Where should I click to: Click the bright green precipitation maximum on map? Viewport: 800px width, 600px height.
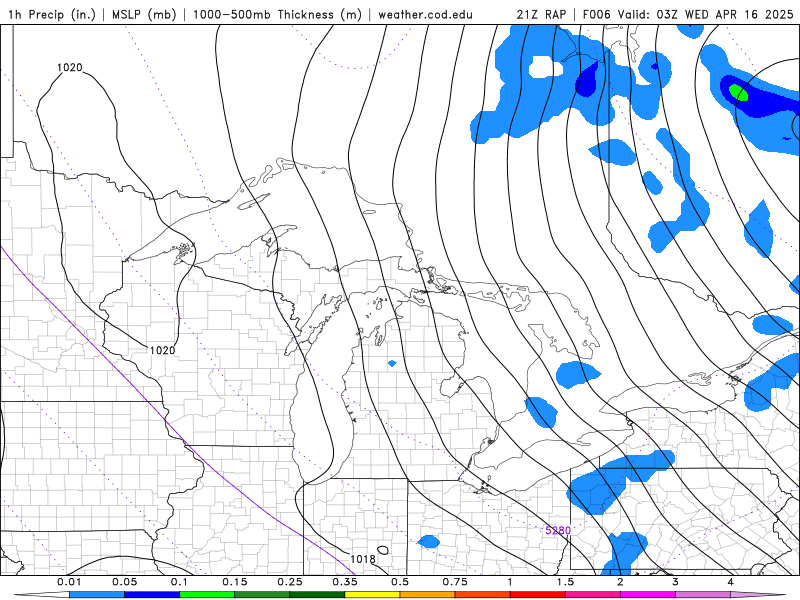tap(738, 93)
